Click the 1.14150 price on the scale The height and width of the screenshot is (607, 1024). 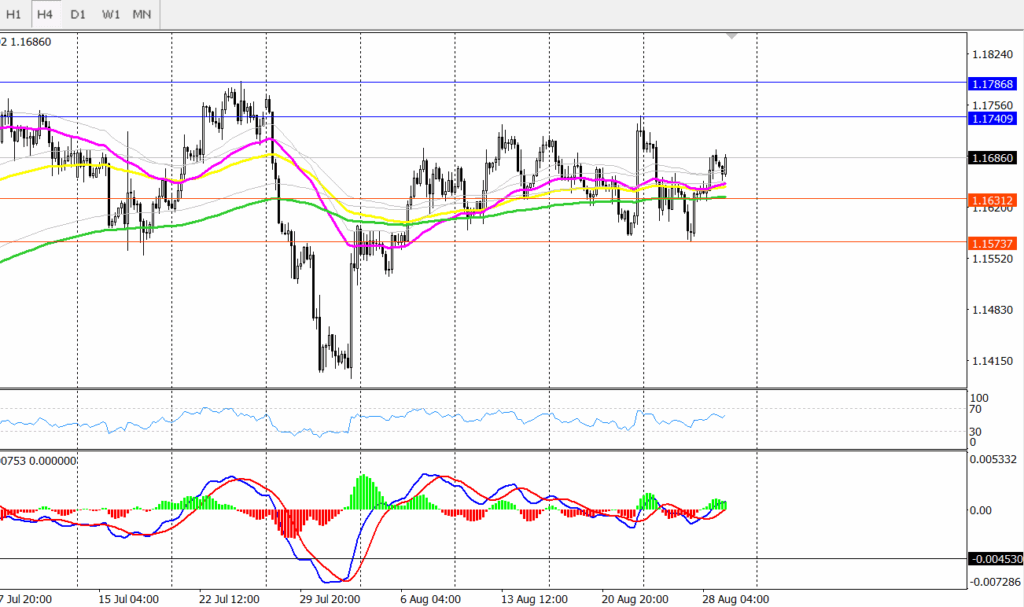[993, 362]
